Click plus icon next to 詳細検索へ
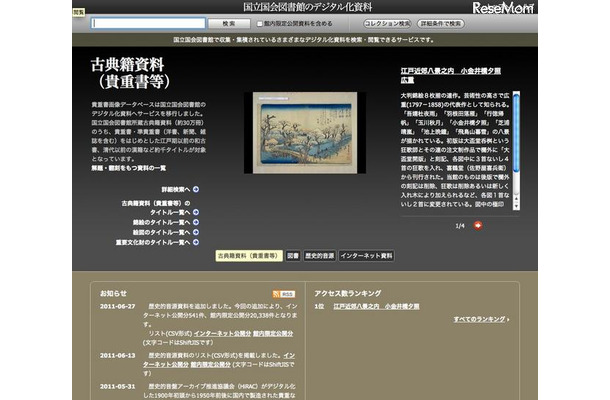Image resolution: width=610 pixels, height=400 pixels. [x=196, y=189]
